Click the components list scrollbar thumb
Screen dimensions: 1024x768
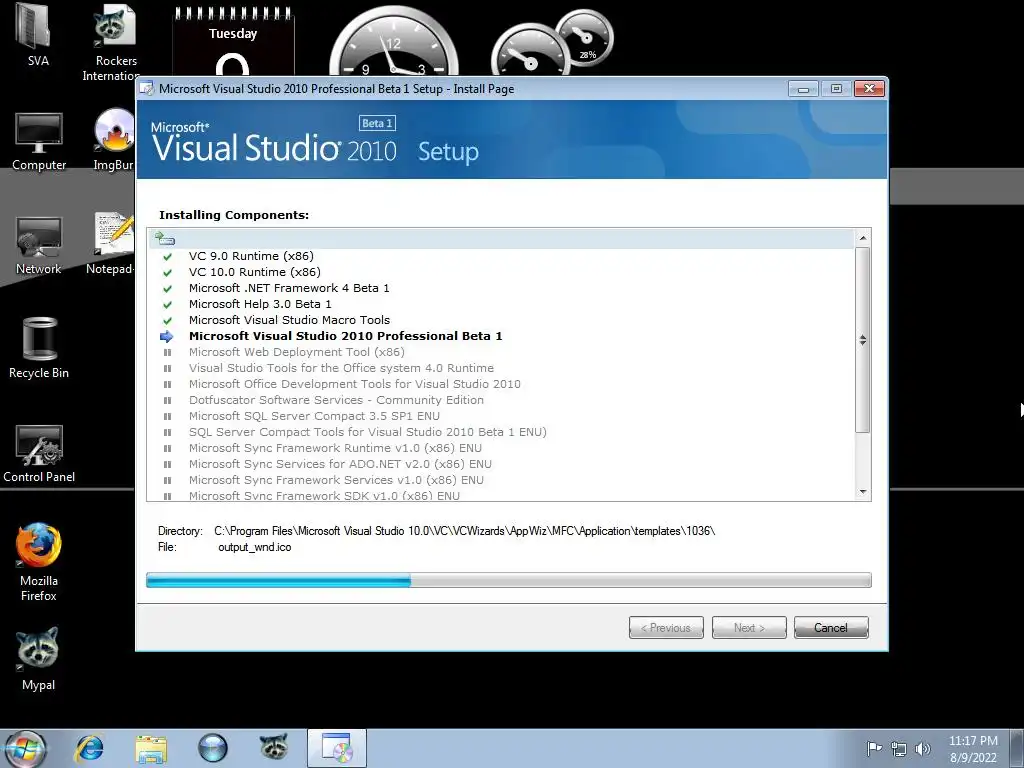click(863, 340)
